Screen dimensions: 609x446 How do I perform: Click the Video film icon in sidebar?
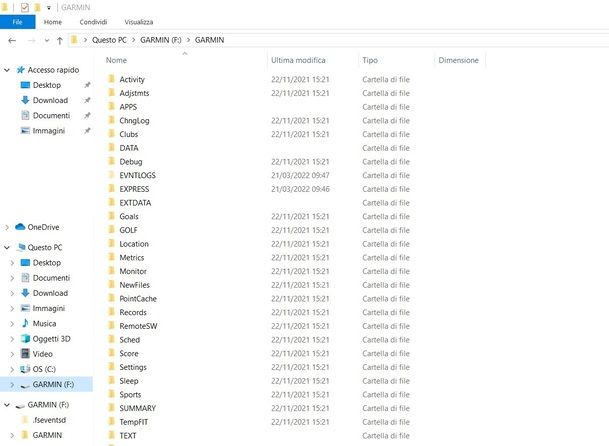point(25,354)
